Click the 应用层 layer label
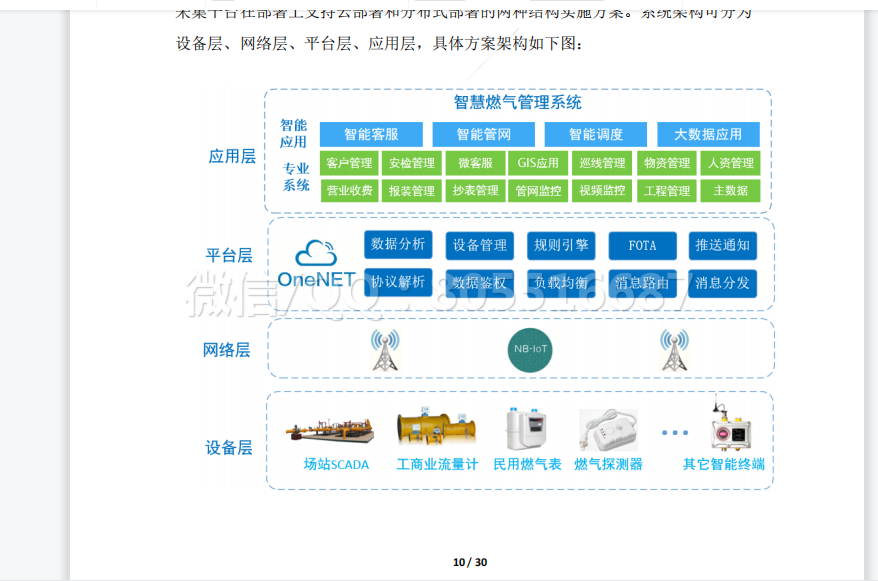The height and width of the screenshot is (581, 878). pyautogui.click(x=232, y=156)
